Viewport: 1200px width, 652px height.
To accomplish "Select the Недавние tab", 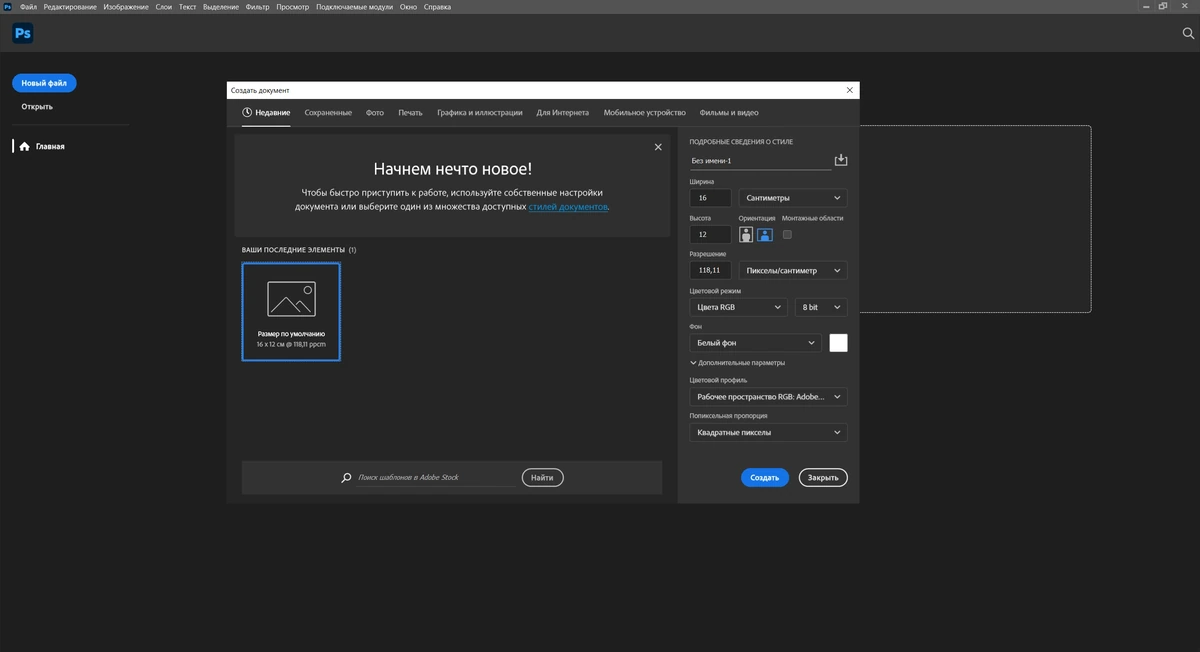I will 266,113.
